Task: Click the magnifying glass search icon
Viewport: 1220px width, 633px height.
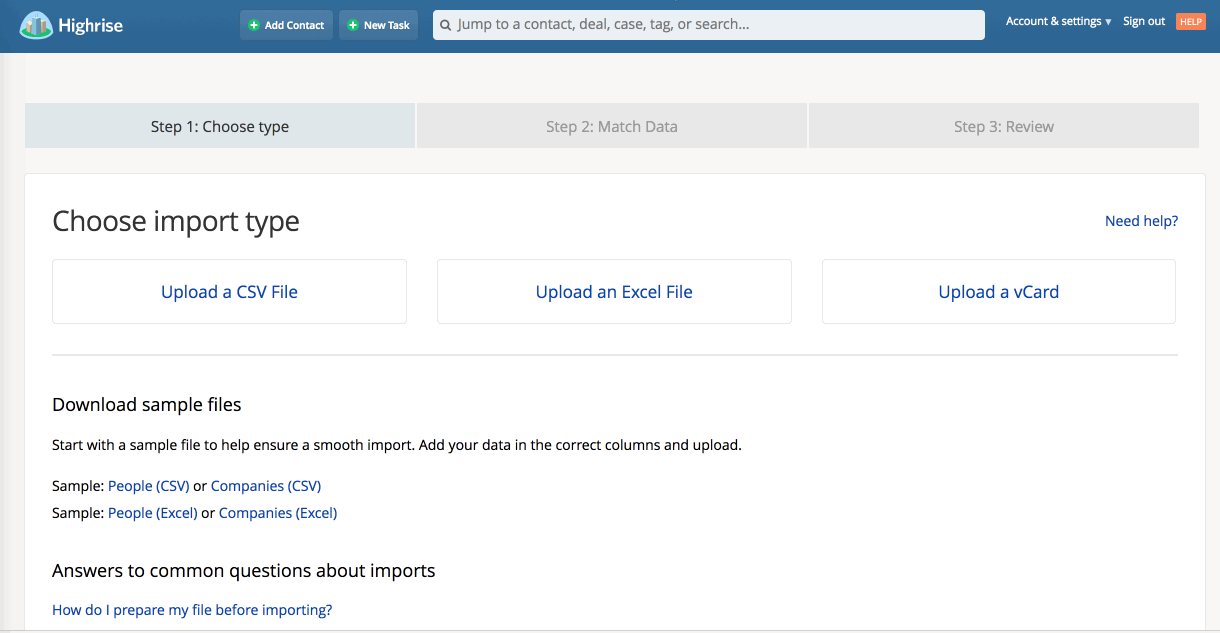Action: (445, 25)
